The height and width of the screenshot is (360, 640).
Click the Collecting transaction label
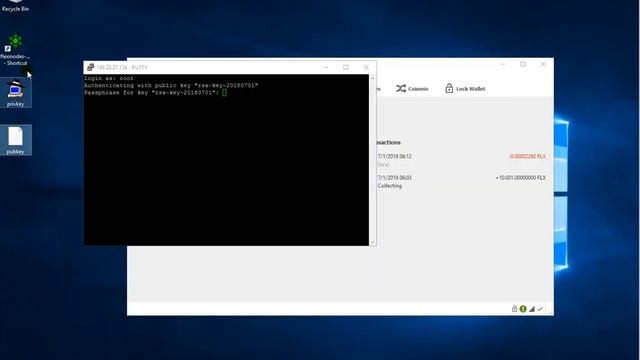pyautogui.click(x=390, y=186)
